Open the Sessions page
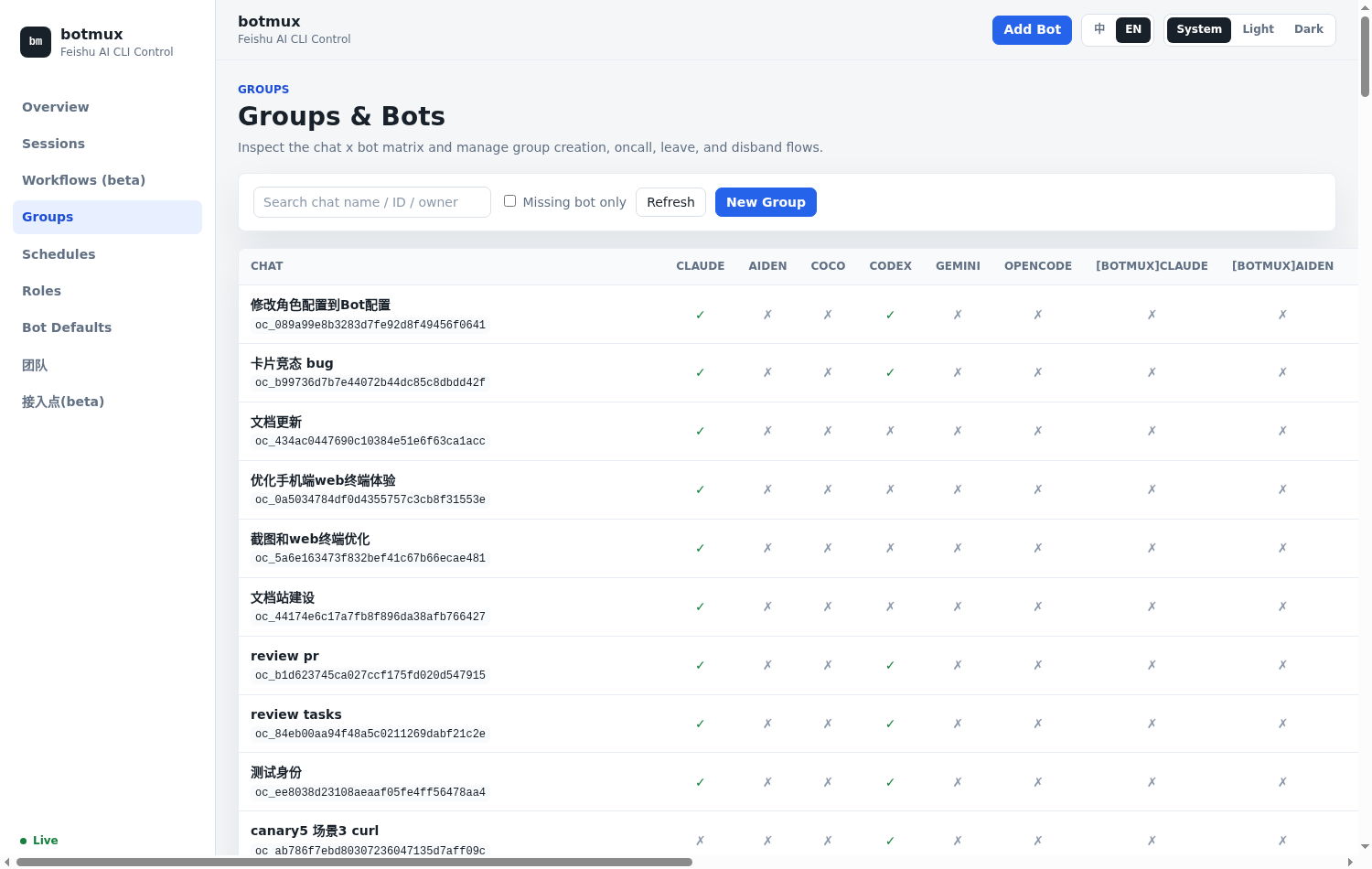This screenshot has height=869, width=1372. (108, 144)
